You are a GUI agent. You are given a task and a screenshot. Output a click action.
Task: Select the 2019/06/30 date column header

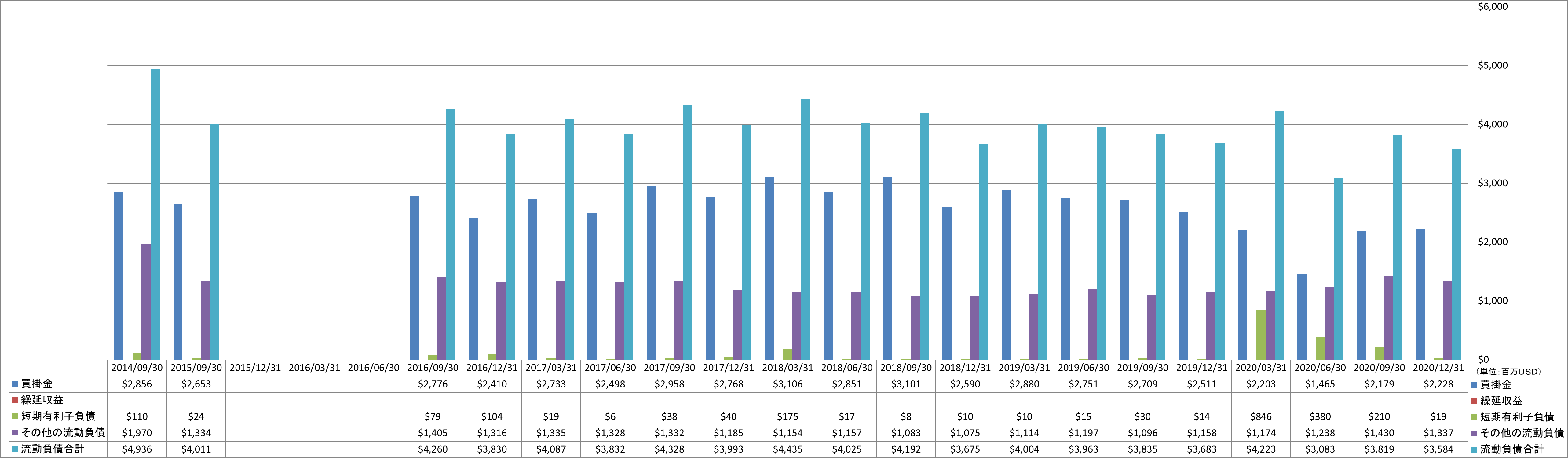point(1084,368)
